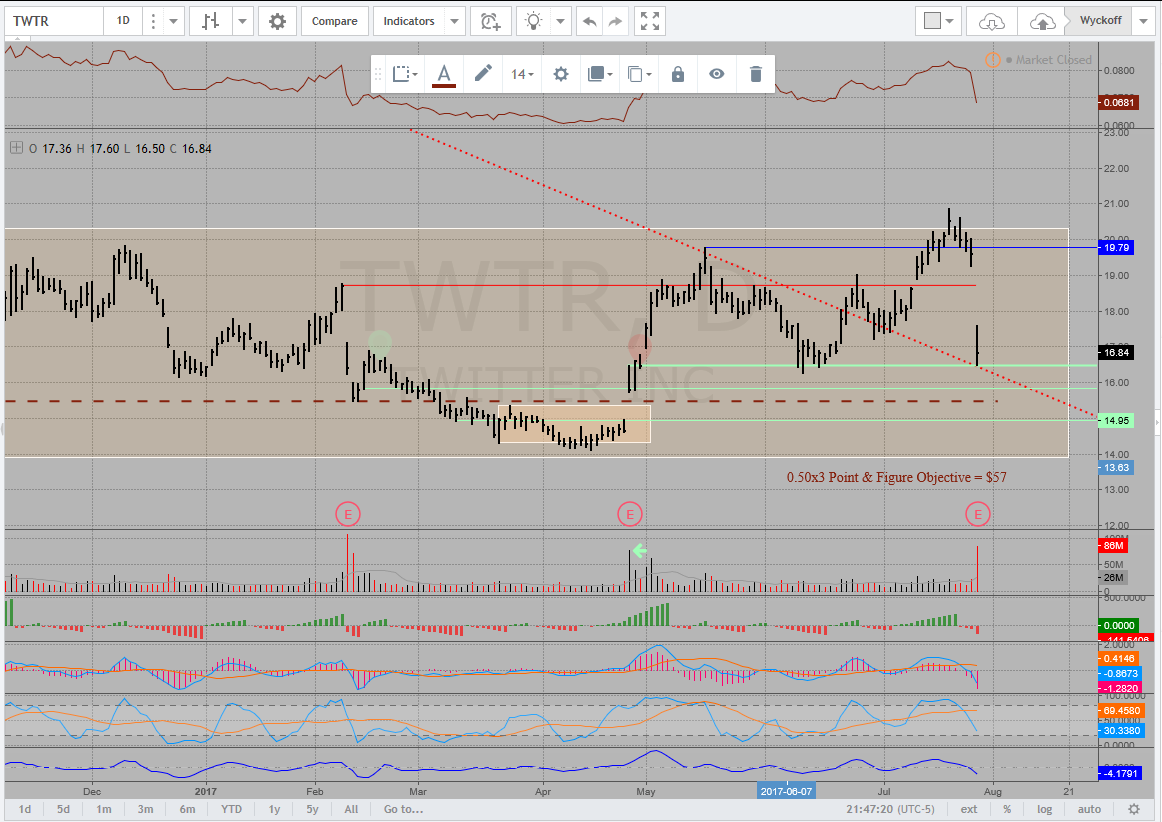The height and width of the screenshot is (822, 1162).
Task: Enter fullscreen mode
Action: tap(650, 21)
